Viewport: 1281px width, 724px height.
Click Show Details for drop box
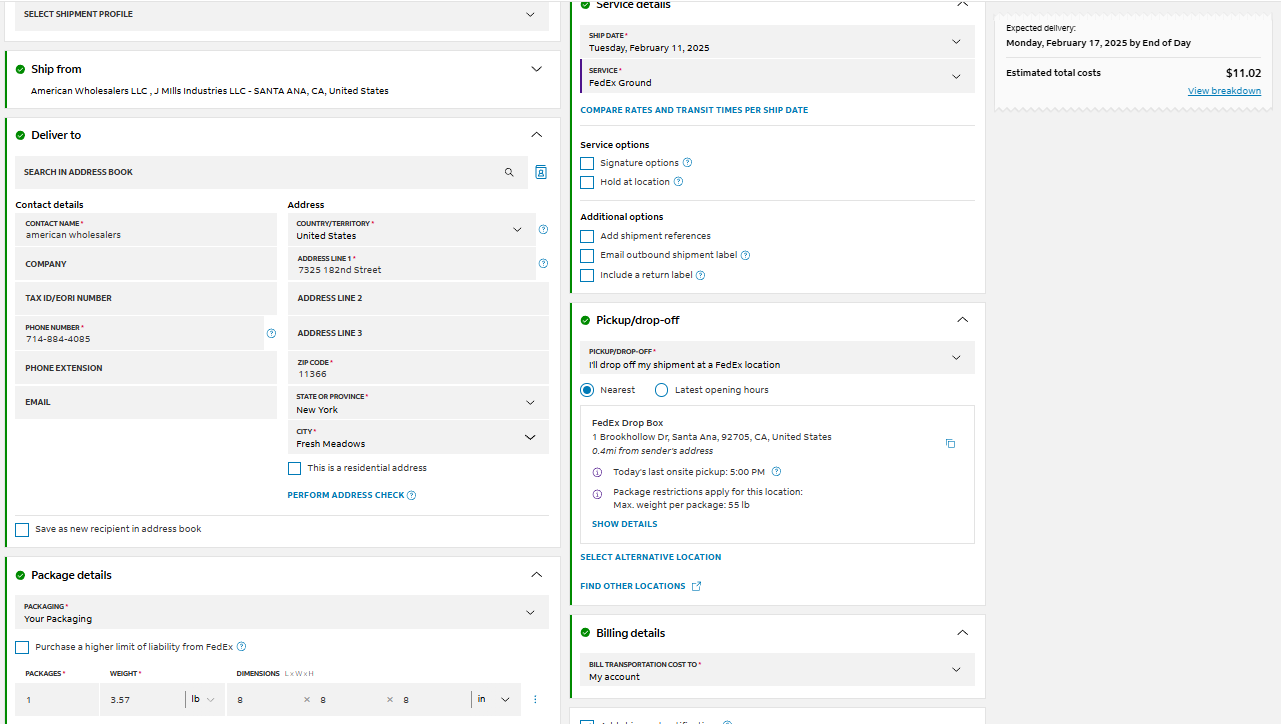[x=625, y=524]
